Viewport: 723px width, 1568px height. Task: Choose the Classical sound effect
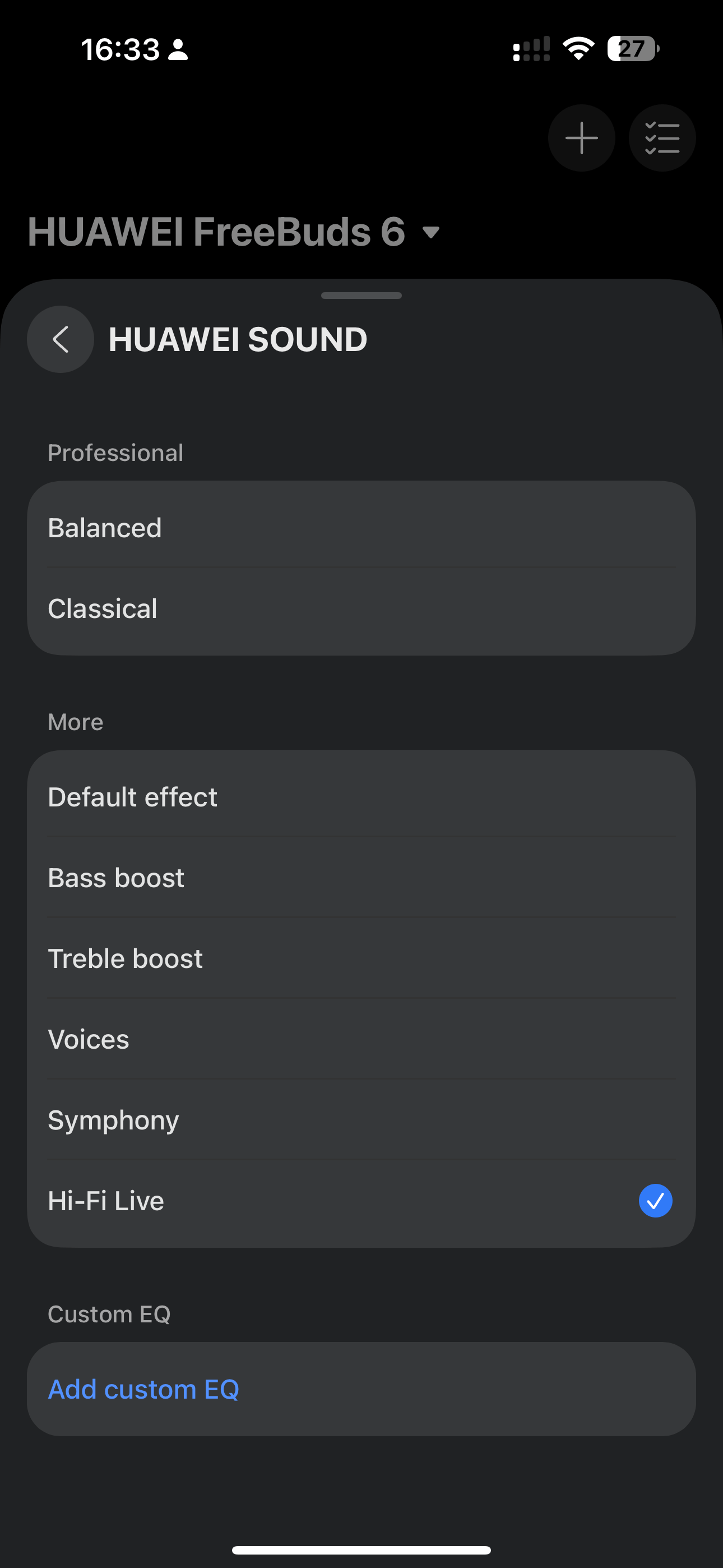coord(361,608)
